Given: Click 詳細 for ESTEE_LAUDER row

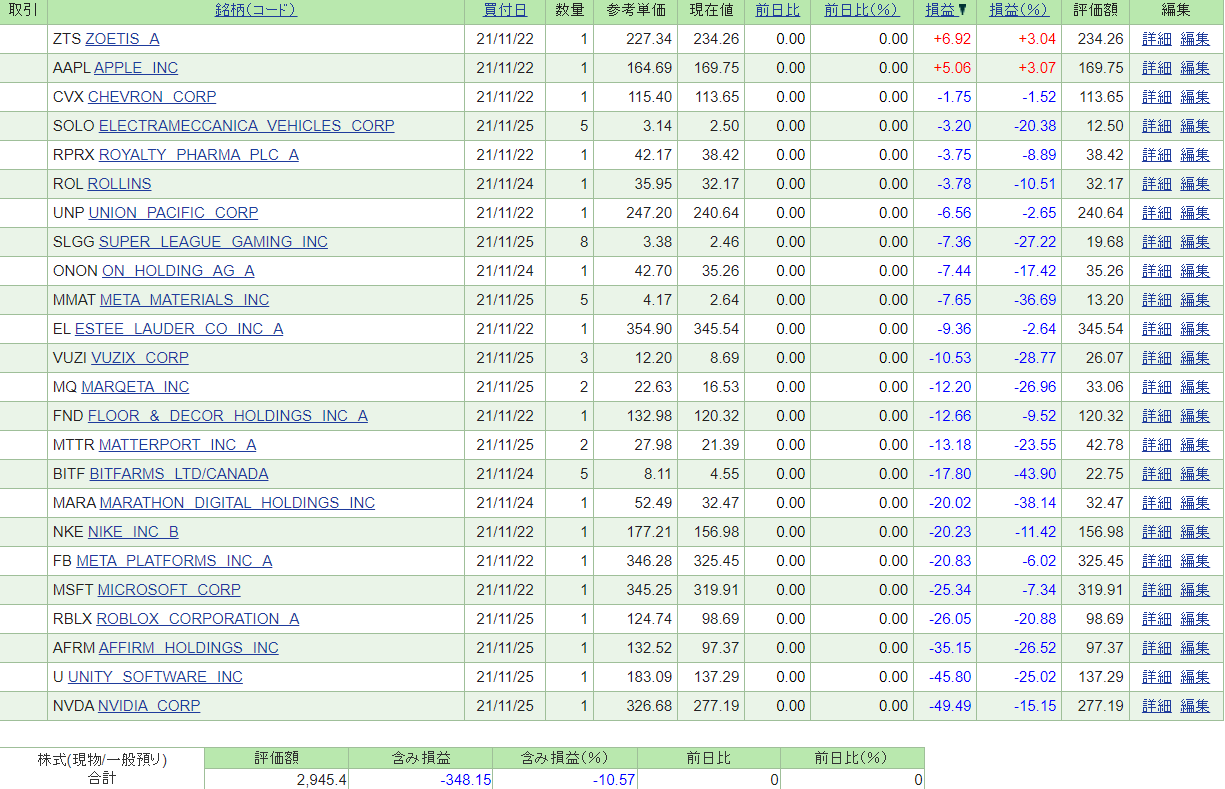Looking at the screenshot, I should pyautogui.click(x=1156, y=329).
